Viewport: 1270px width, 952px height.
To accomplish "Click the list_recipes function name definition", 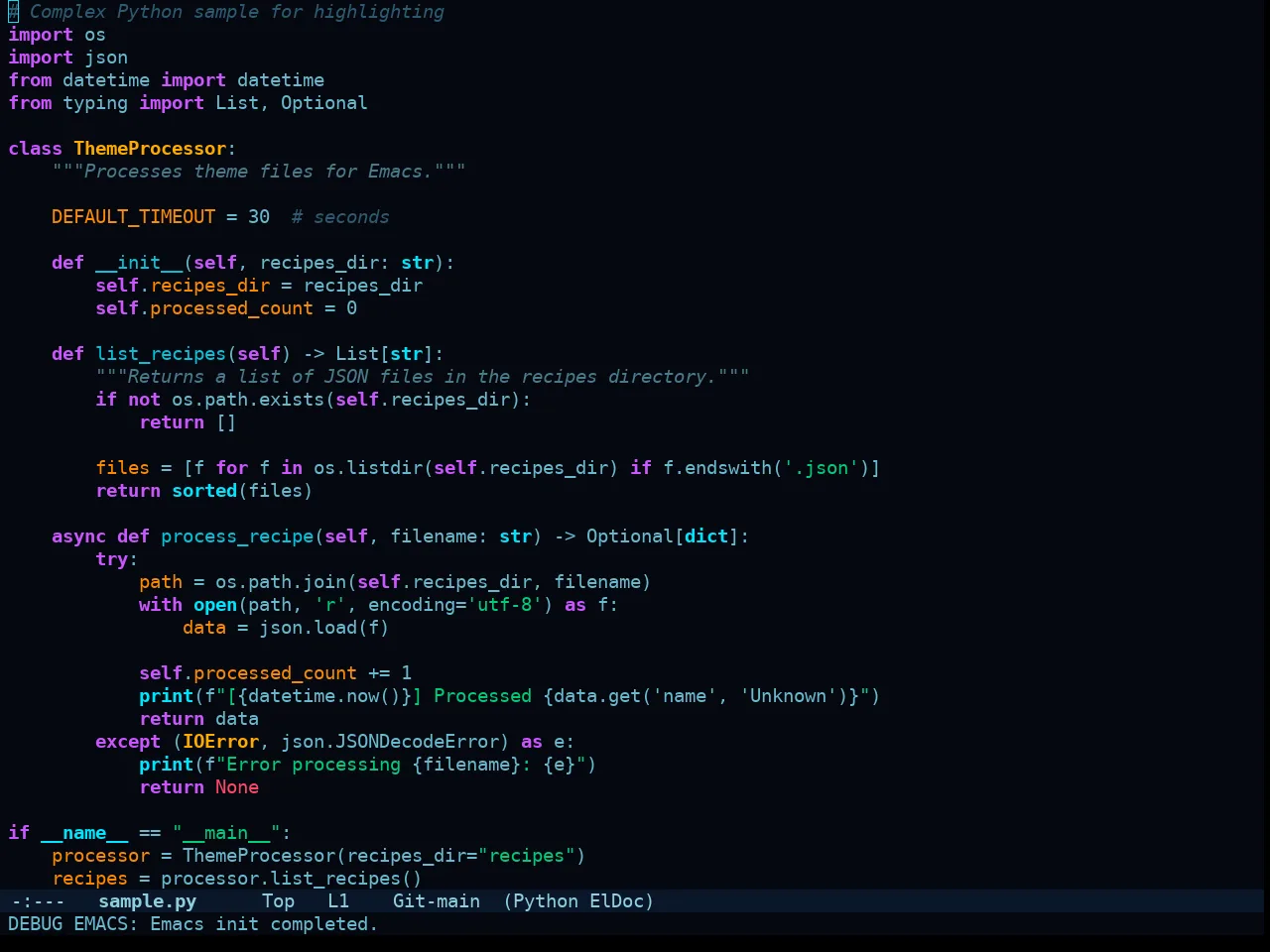I will point(161,354).
